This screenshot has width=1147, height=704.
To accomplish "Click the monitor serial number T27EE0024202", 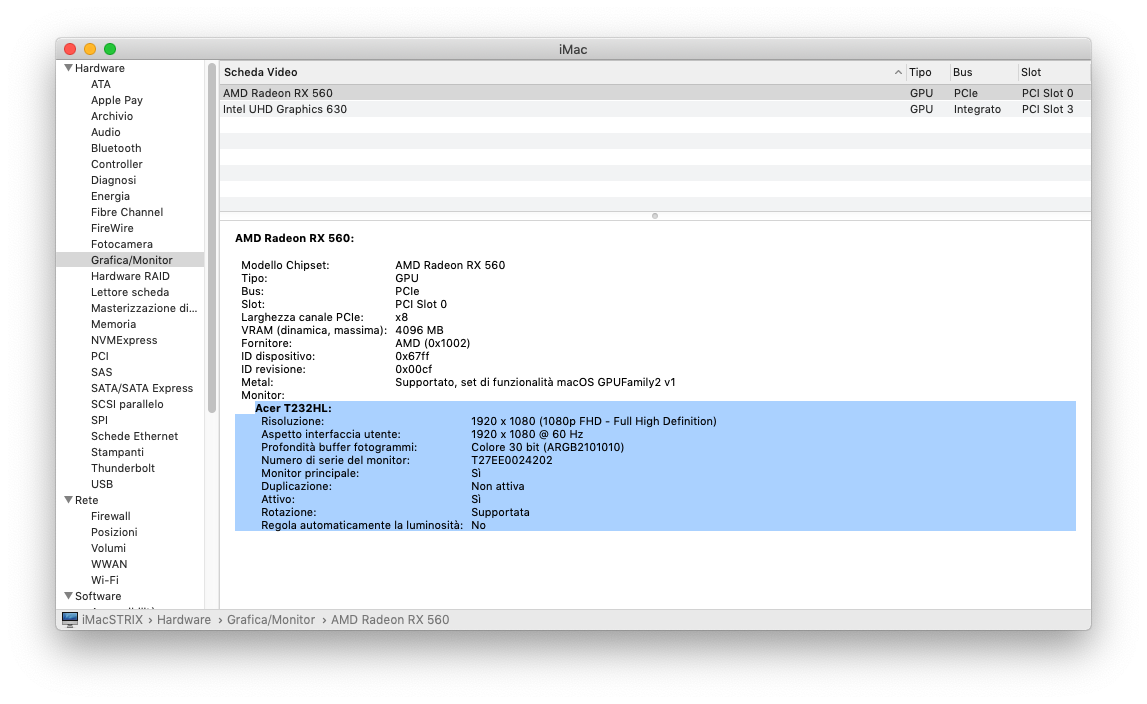I will click(512, 460).
